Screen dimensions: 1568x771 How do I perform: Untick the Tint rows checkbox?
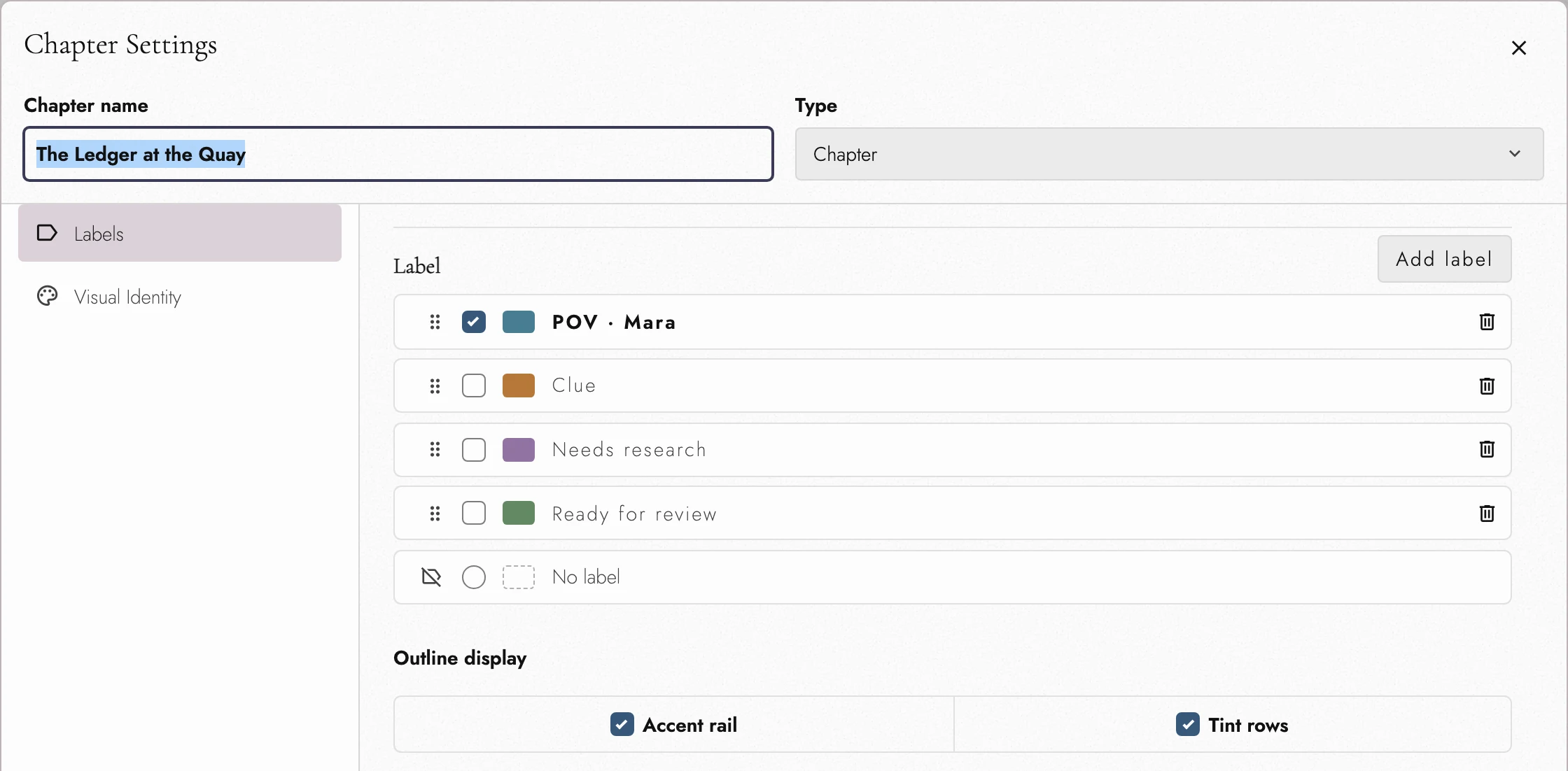click(x=1188, y=725)
